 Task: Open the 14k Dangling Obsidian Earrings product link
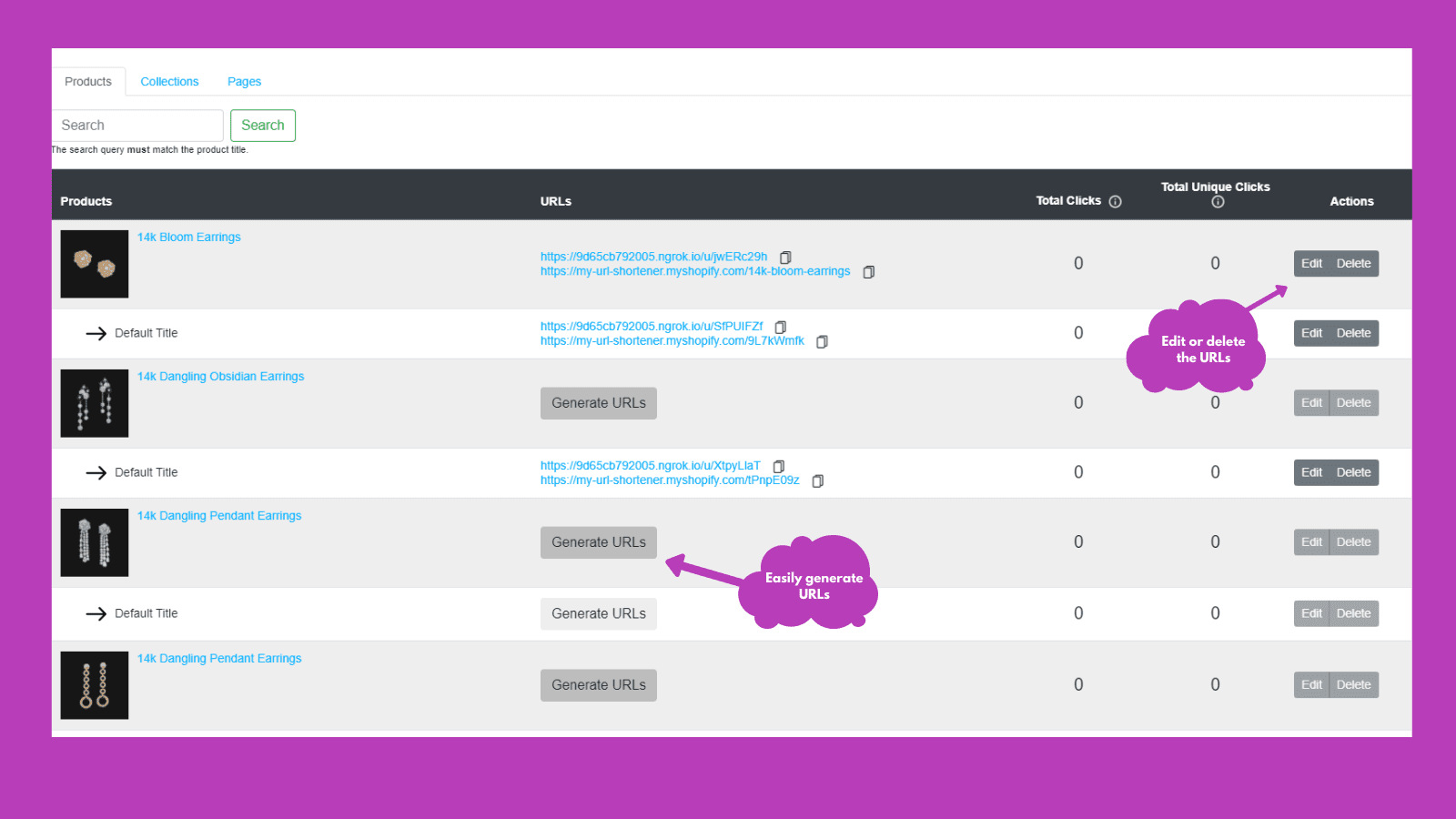tap(220, 376)
